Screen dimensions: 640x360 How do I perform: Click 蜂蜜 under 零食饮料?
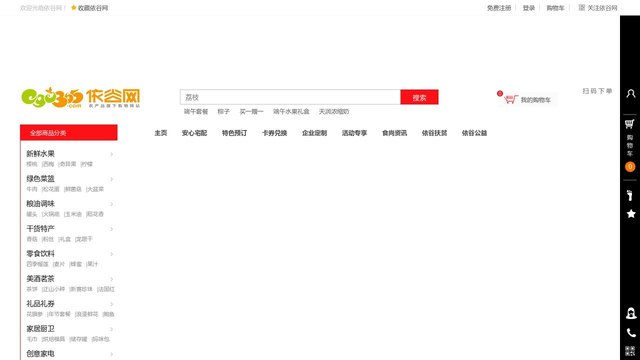click(76, 264)
